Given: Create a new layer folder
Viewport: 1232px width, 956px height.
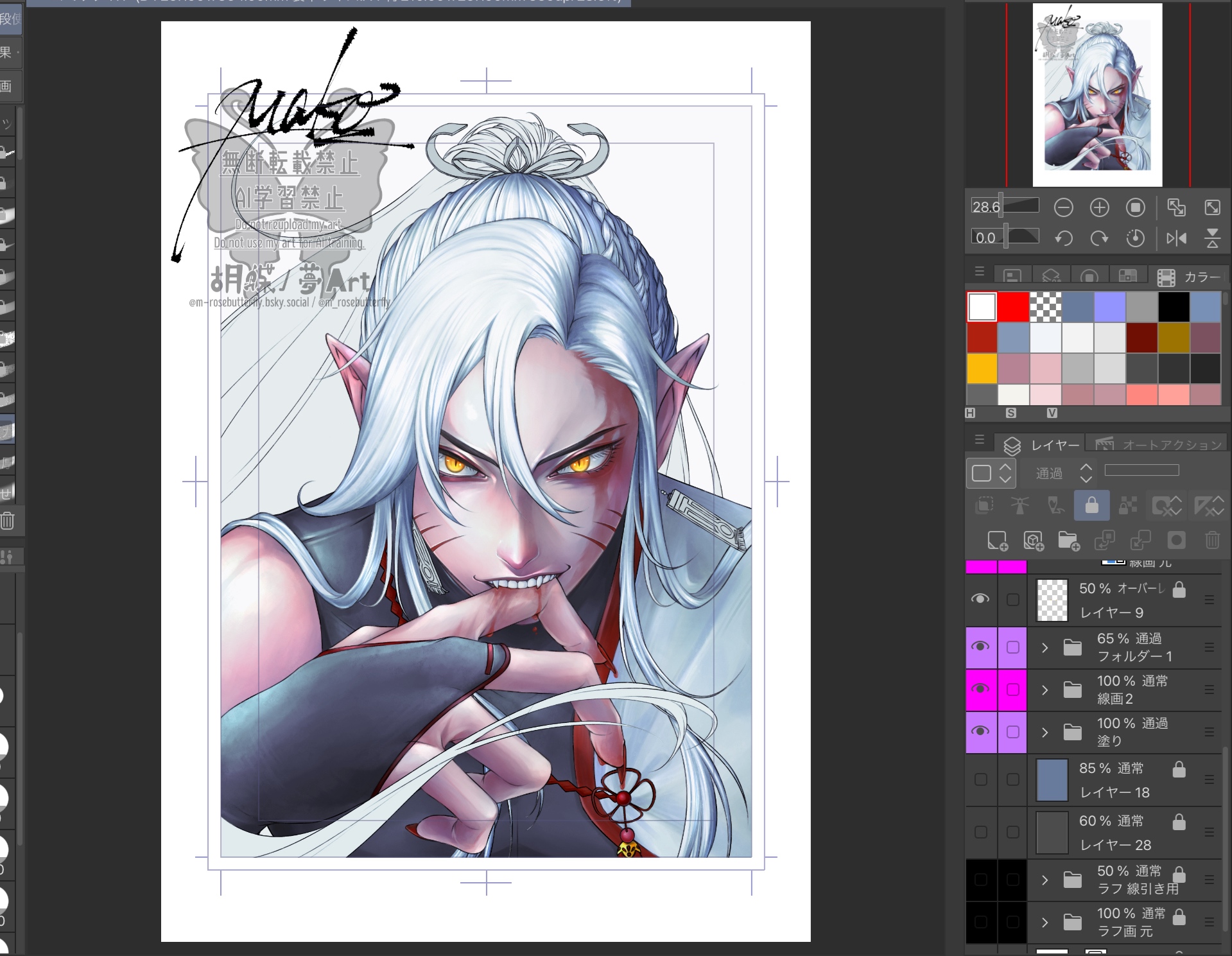Looking at the screenshot, I should (1068, 541).
